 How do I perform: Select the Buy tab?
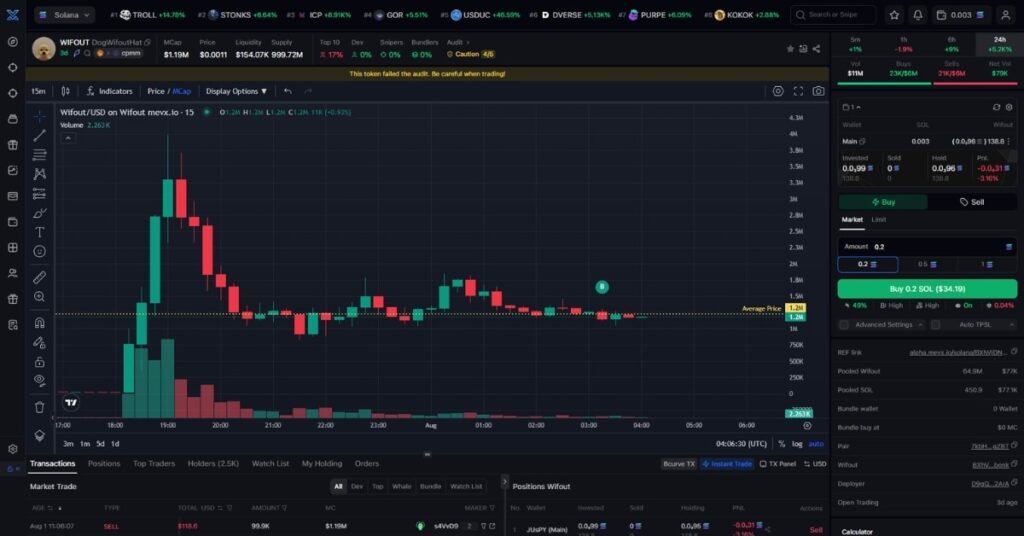click(883, 202)
